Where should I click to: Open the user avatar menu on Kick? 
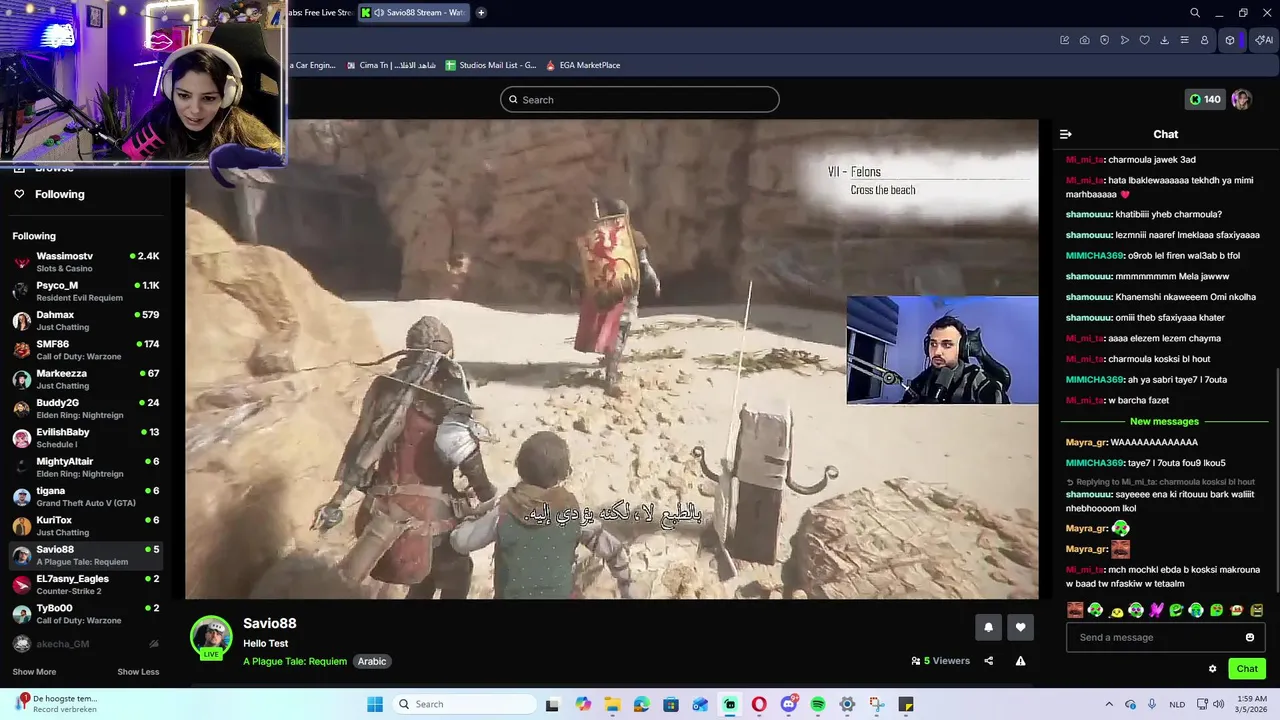tap(1241, 99)
